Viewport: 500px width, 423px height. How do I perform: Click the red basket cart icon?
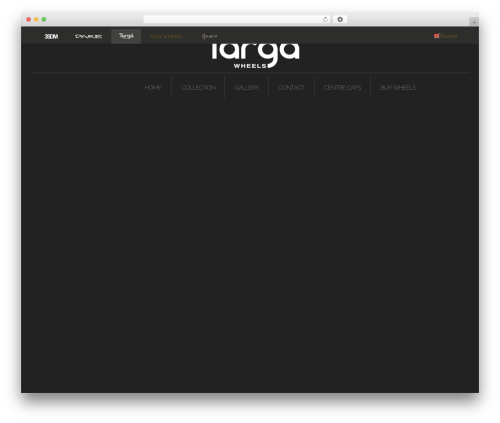[x=436, y=36]
